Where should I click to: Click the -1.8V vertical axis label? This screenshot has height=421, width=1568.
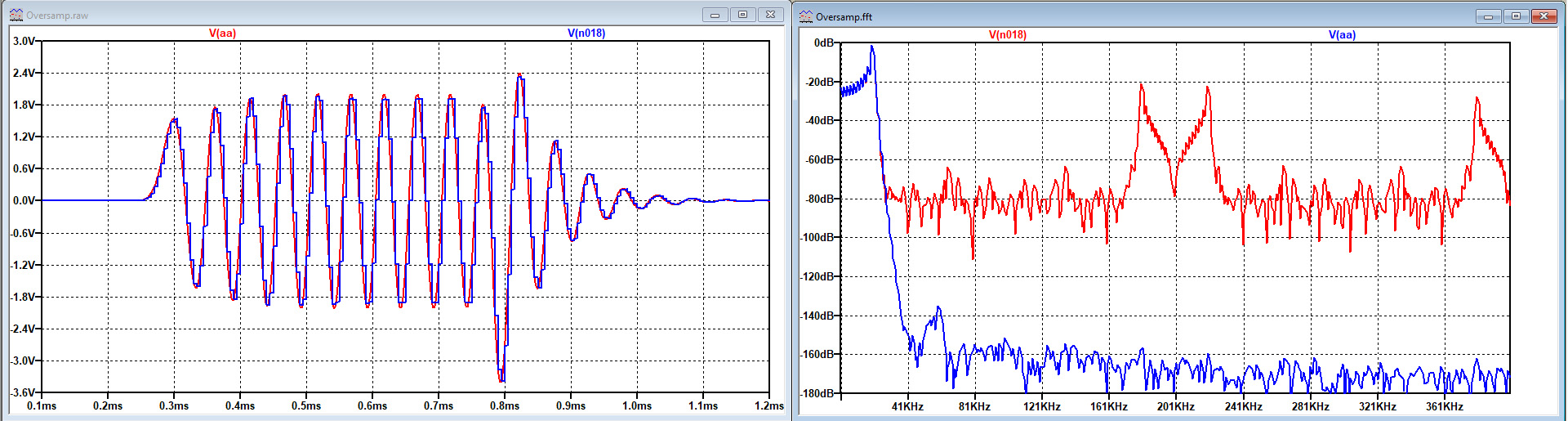tap(22, 297)
